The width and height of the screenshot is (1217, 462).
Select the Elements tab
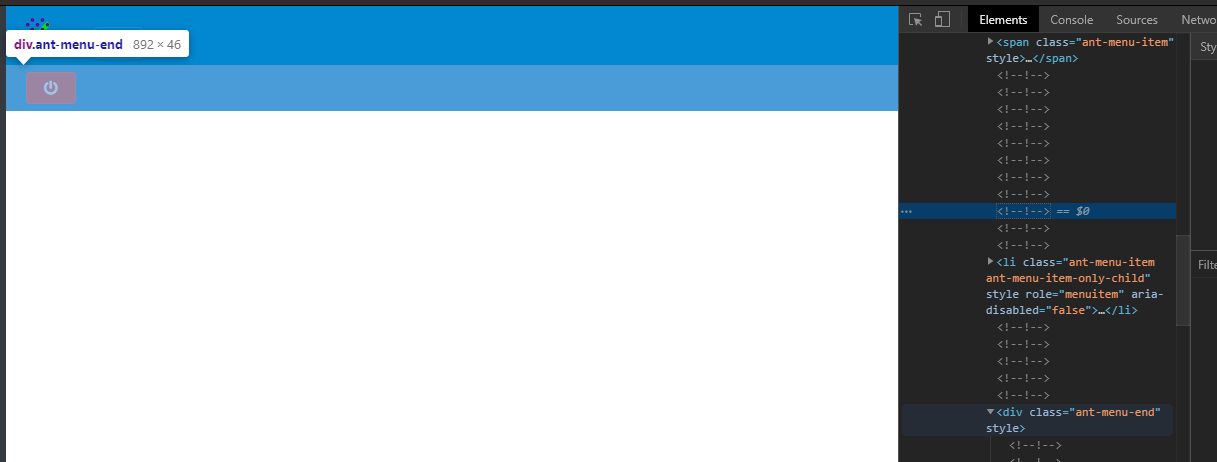(x=1003, y=20)
